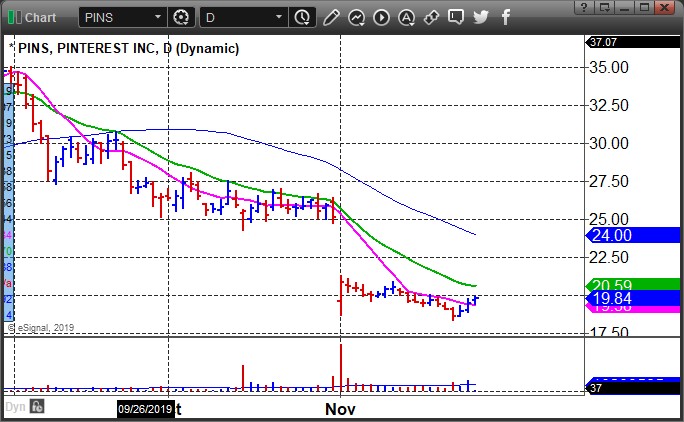Screen dimensions: 684x422
Task: Click the black 37.07 price tag
Action: [633, 42]
